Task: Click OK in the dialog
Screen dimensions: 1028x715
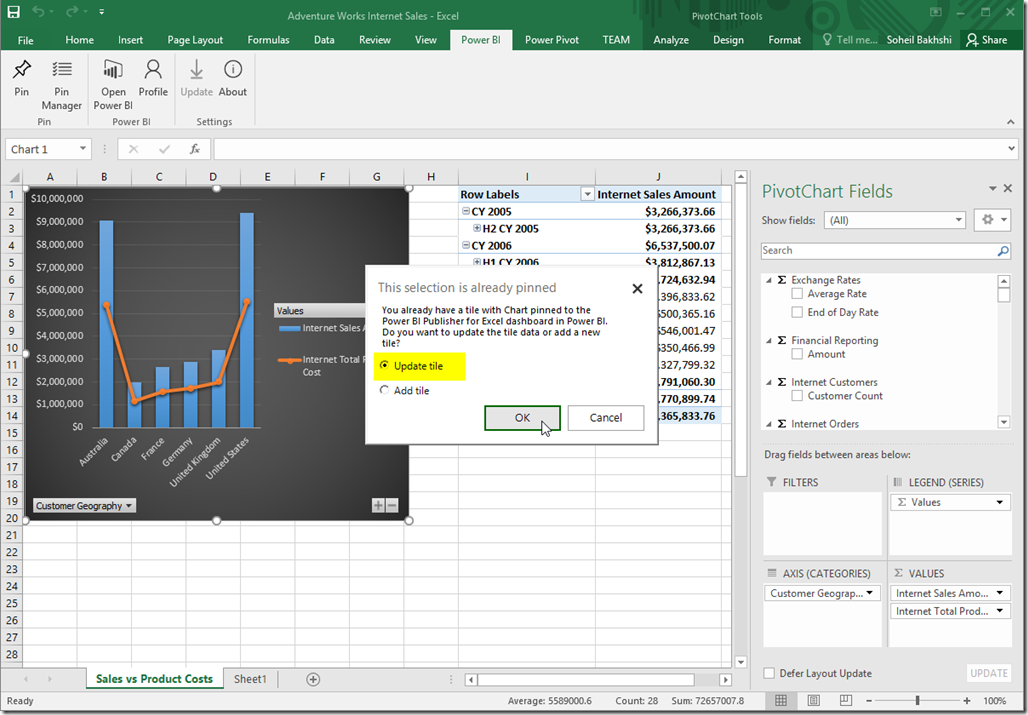Action: (x=523, y=418)
